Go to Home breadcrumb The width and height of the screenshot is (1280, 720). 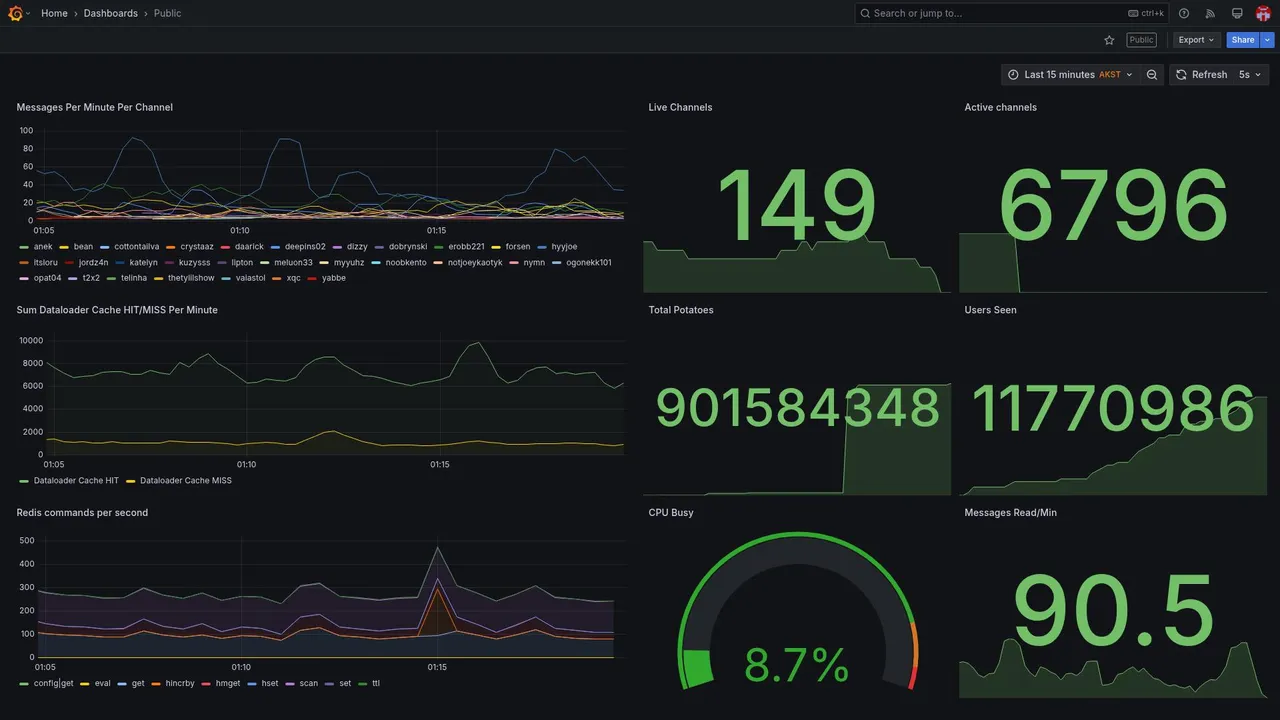[x=54, y=13]
